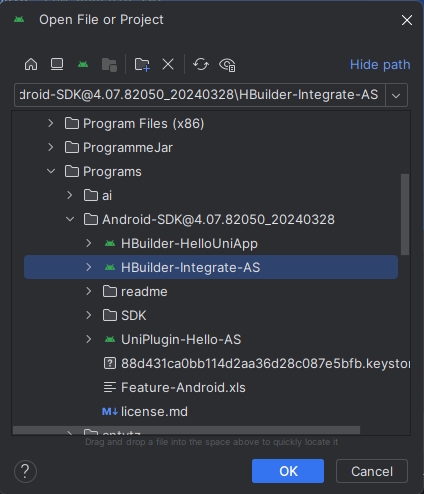The image size is (424, 494).
Task: Select the license.md file
Action: 211,411
